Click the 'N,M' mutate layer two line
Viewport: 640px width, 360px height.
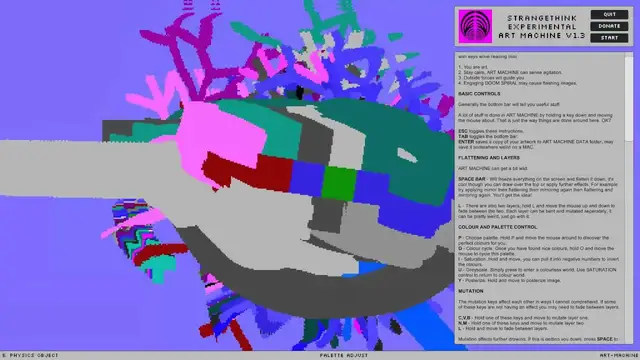coord(521,323)
